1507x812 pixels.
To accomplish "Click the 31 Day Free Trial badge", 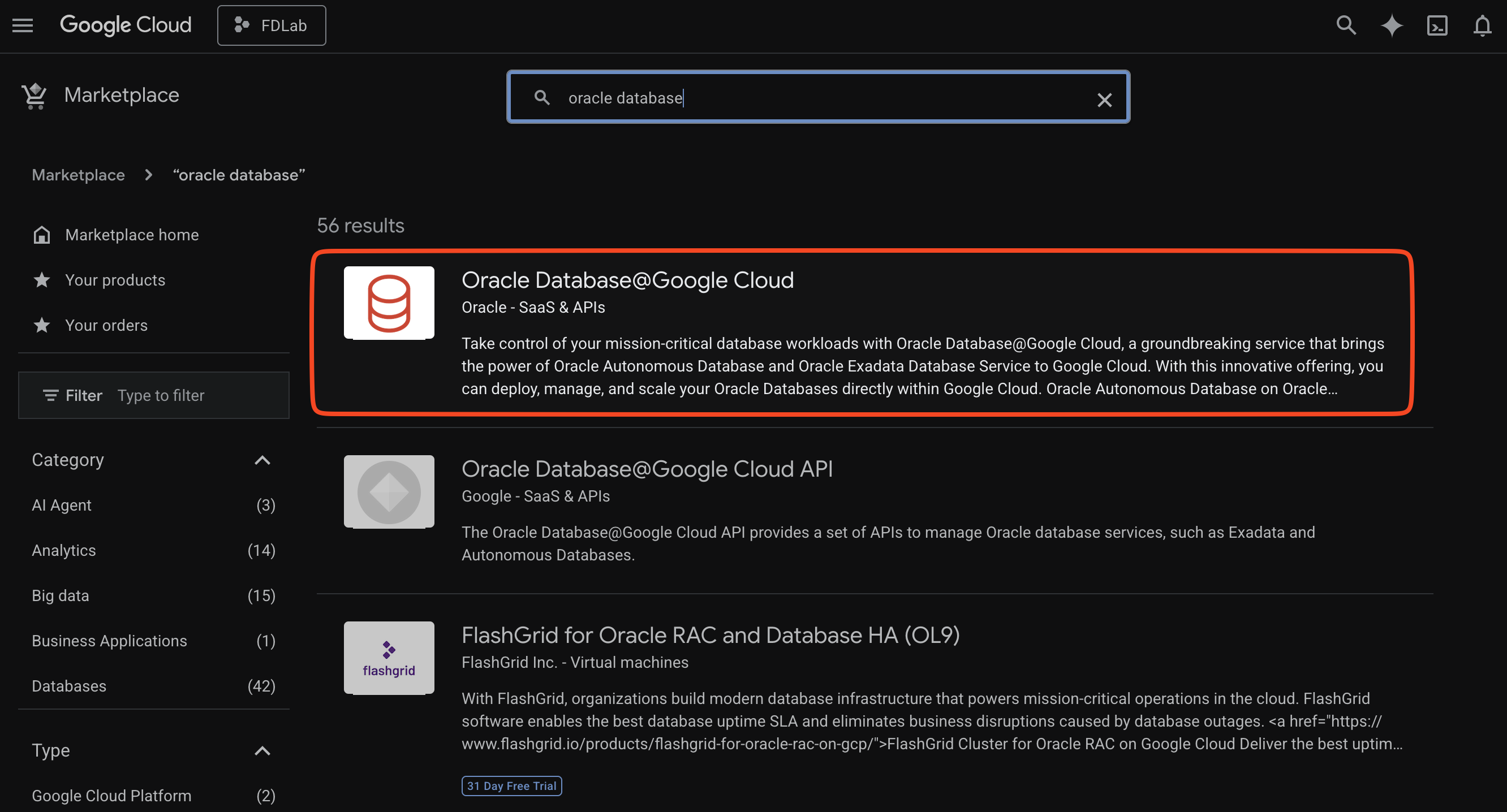I will pyautogui.click(x=511, y=785).
